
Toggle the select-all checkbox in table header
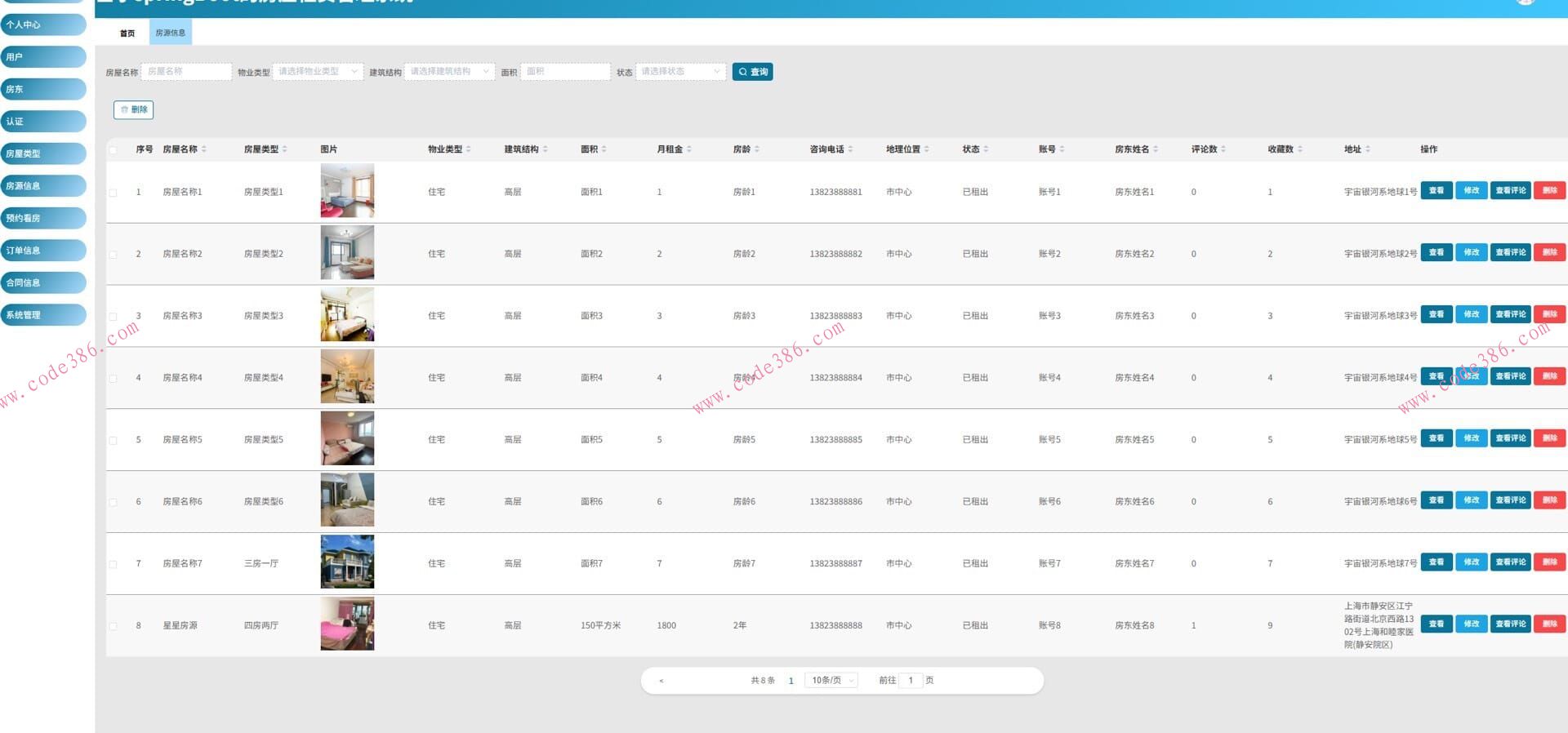pos(113,149)
